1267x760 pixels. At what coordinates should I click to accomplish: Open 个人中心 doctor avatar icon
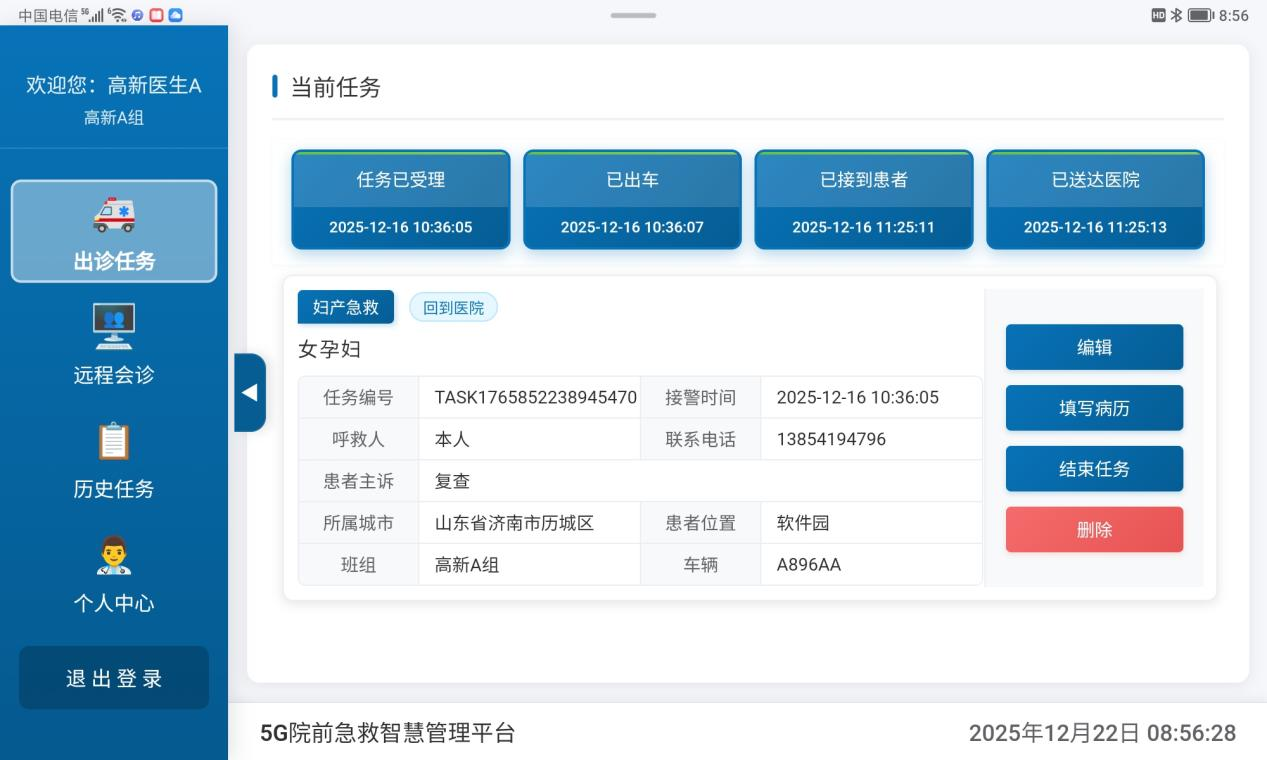coord(114,555)
